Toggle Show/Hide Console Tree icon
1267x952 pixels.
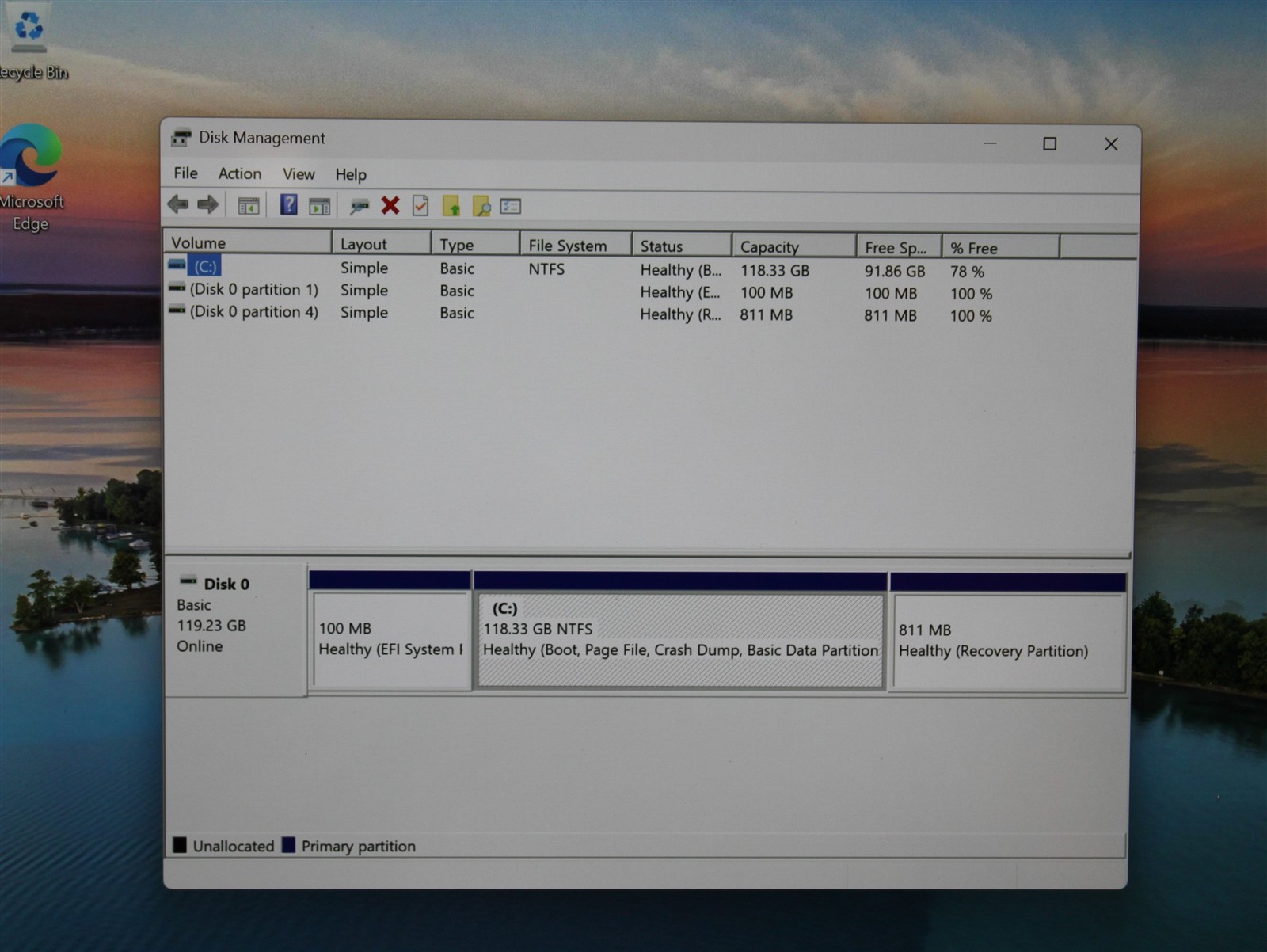point(249,206)
